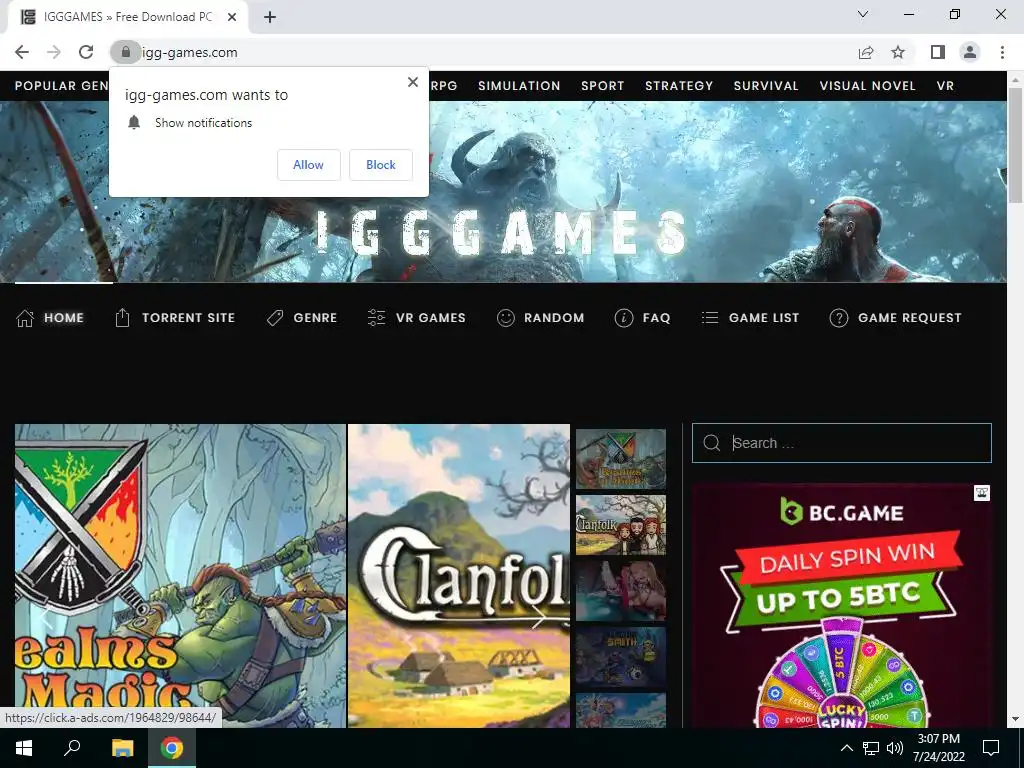Open the BC.GAME daily spin ad
Image resolution: width=1024 pixels, height=768 pixels.
point(842,605)
